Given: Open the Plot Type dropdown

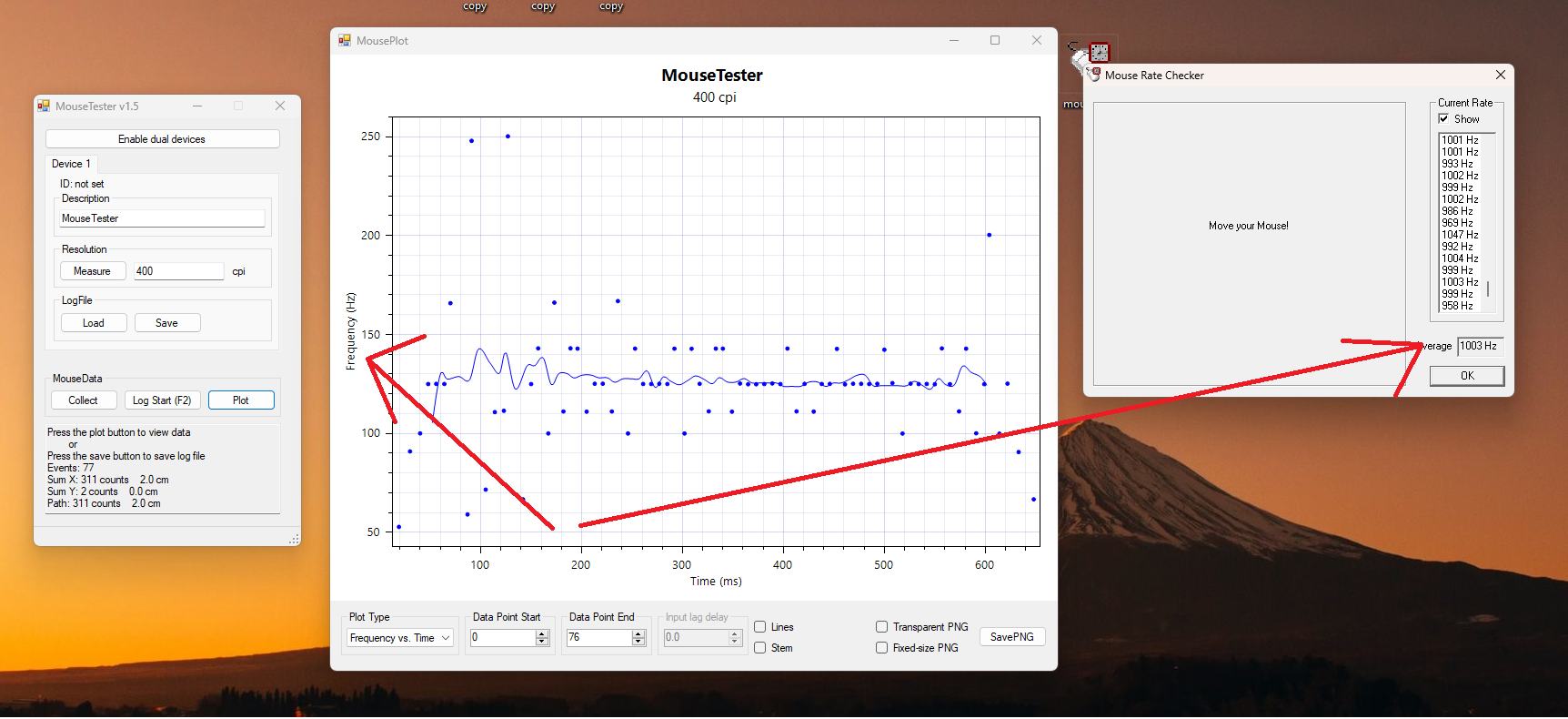Looking at the screenshot, I should click(x=400, y=638).
